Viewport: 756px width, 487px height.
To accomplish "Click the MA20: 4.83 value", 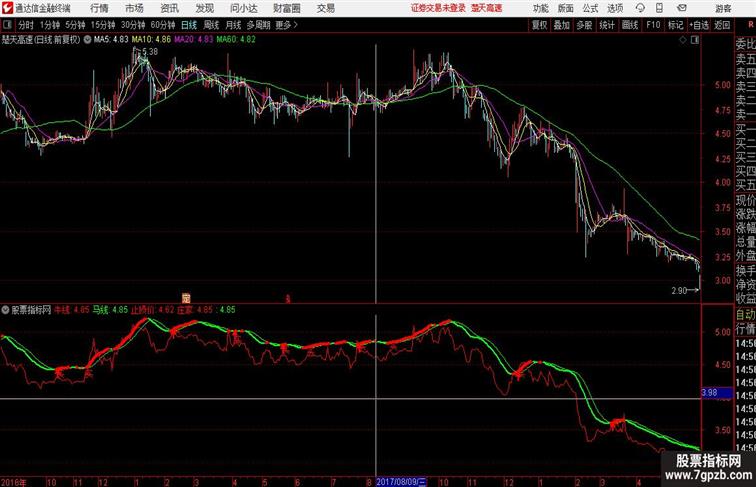I will (193, 40).
